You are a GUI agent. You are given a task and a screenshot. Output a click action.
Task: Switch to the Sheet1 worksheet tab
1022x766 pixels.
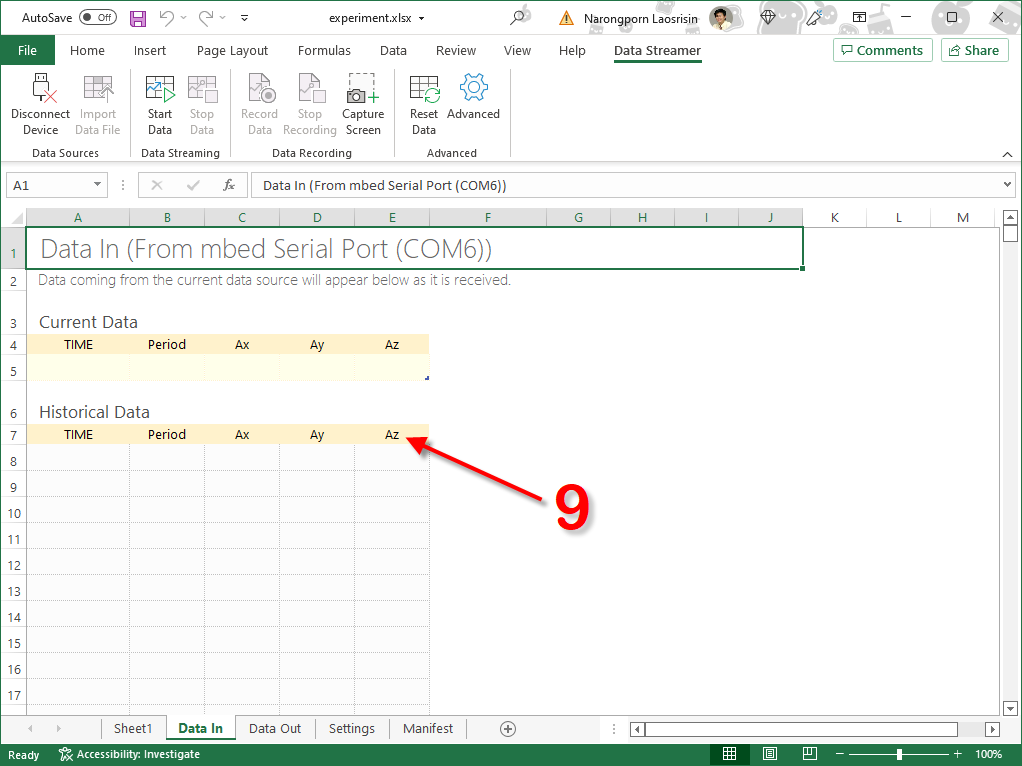(x=133, y=728)
